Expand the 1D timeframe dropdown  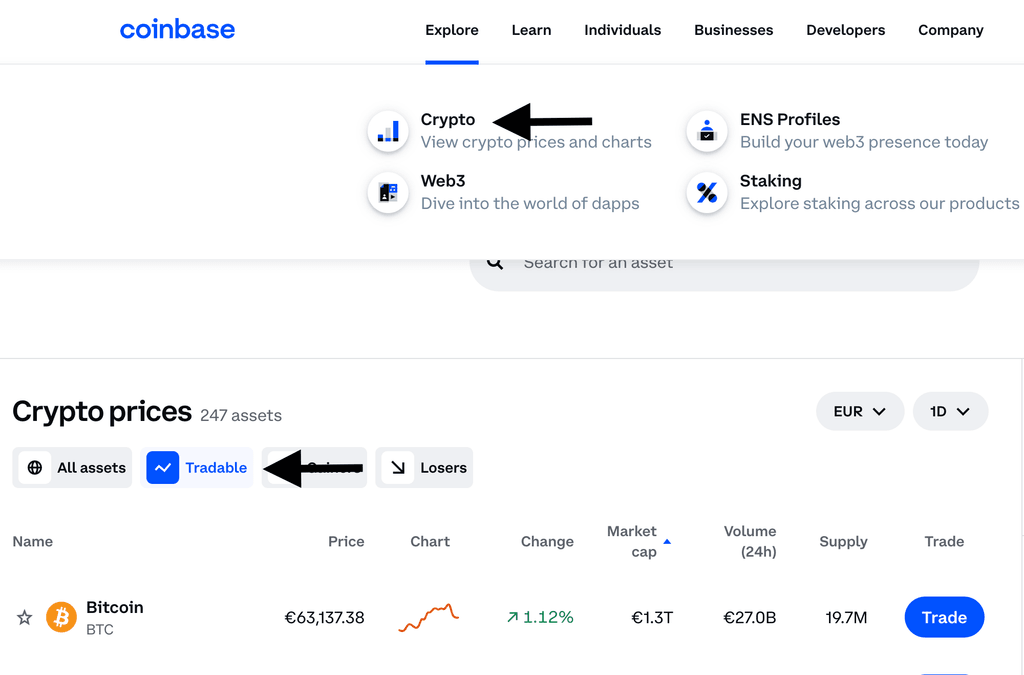tap(950, 411)
